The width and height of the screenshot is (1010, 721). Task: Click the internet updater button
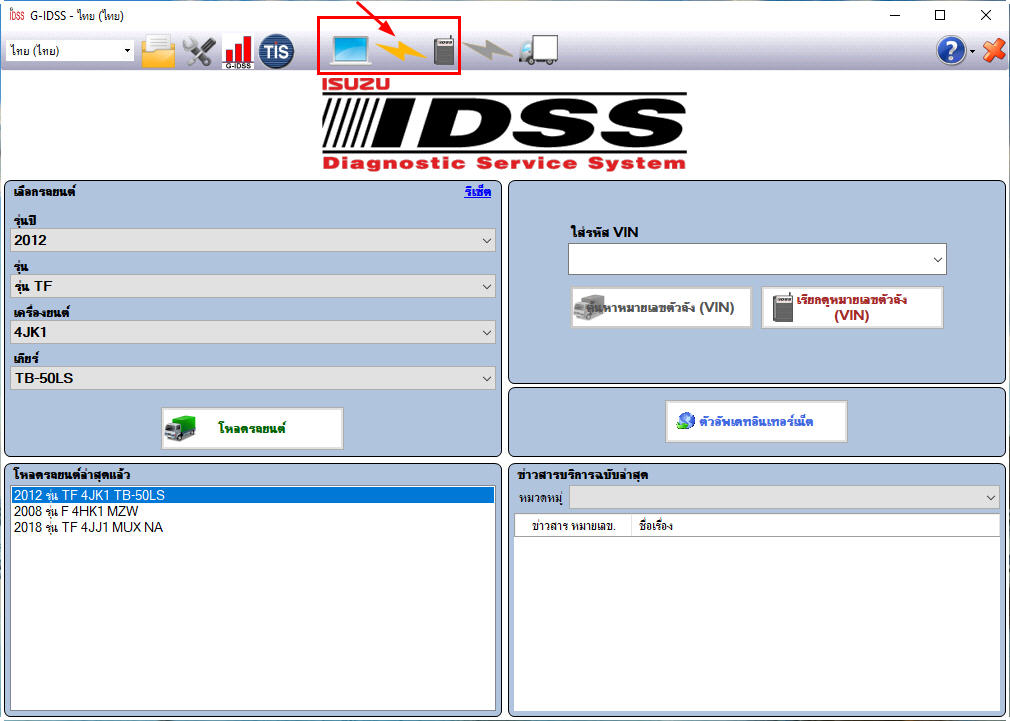pyautogui.click(x=756, y=421)
